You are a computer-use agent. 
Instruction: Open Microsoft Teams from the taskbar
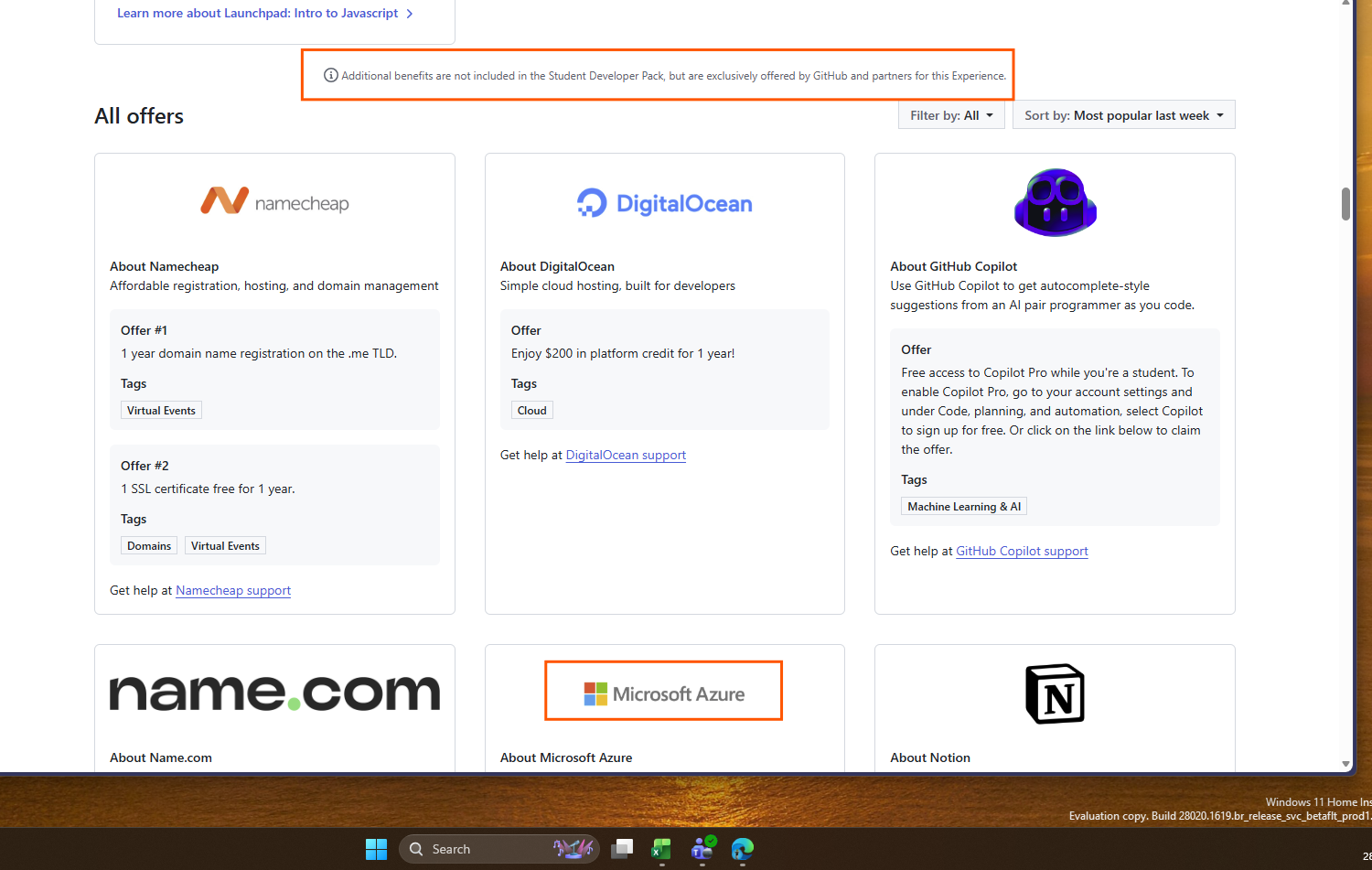click(x=702, y=849)
